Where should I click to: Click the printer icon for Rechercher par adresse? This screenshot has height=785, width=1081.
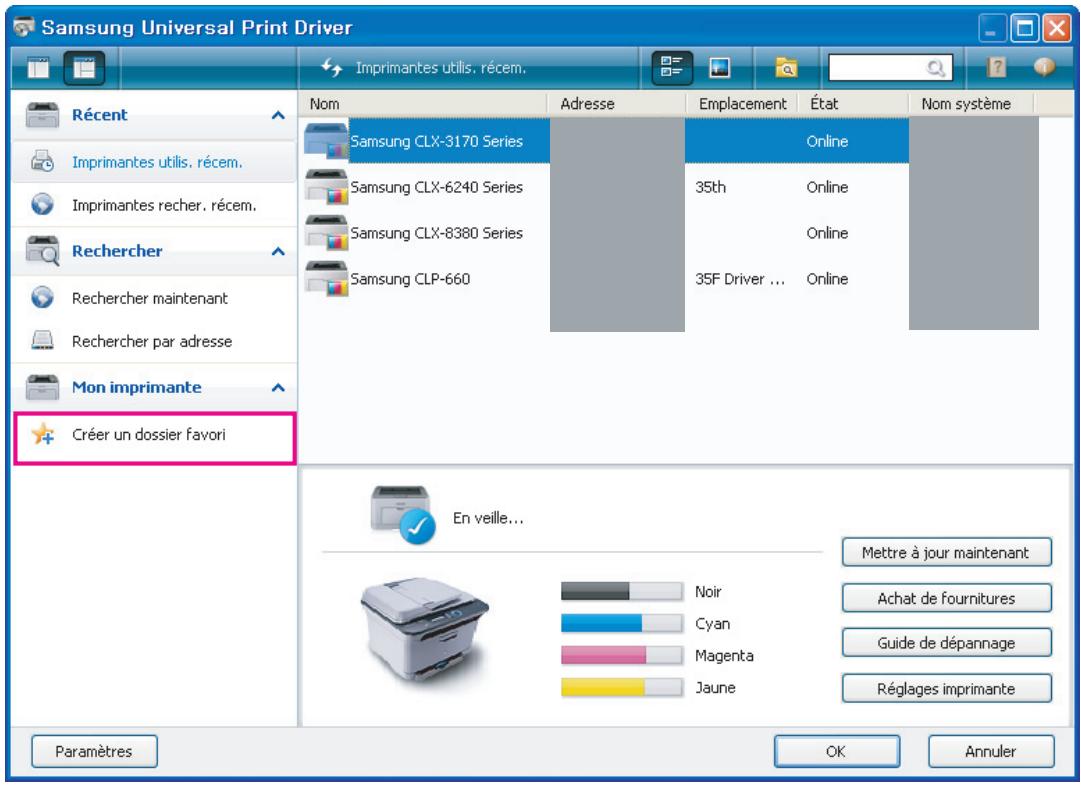coord(42,340)
